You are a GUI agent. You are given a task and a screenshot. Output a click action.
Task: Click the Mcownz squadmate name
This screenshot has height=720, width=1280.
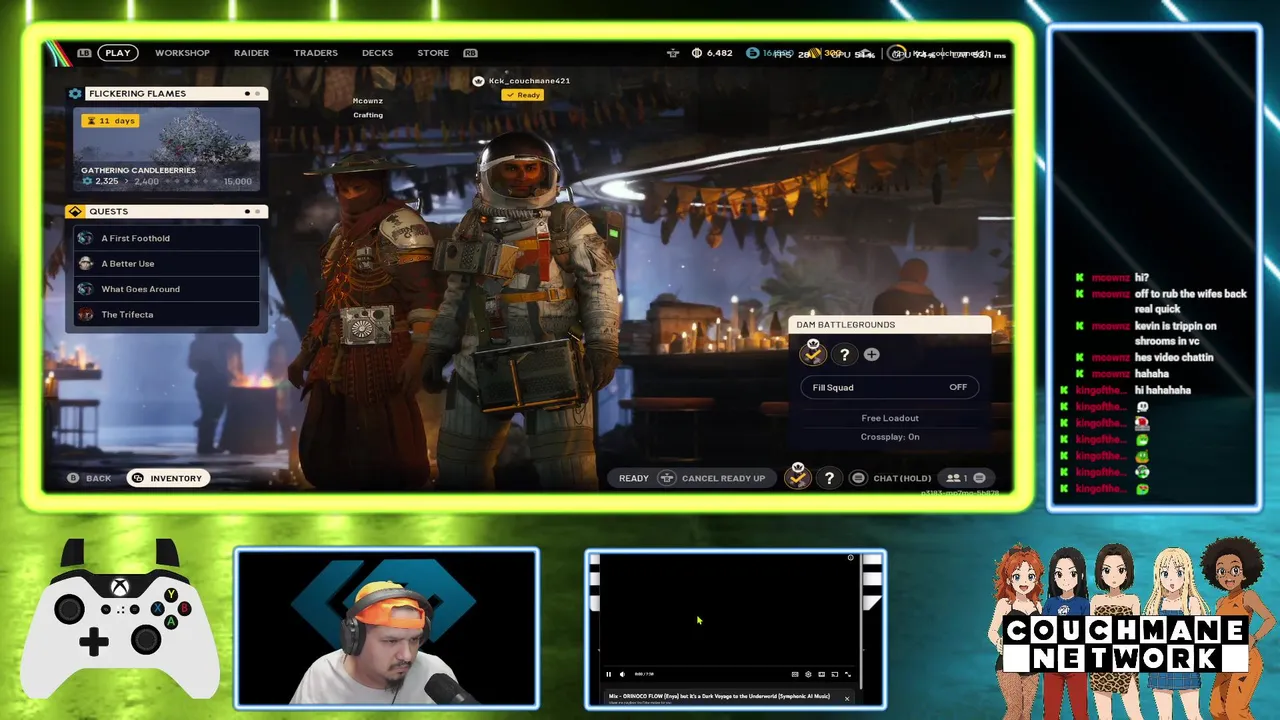click(368, 101)
